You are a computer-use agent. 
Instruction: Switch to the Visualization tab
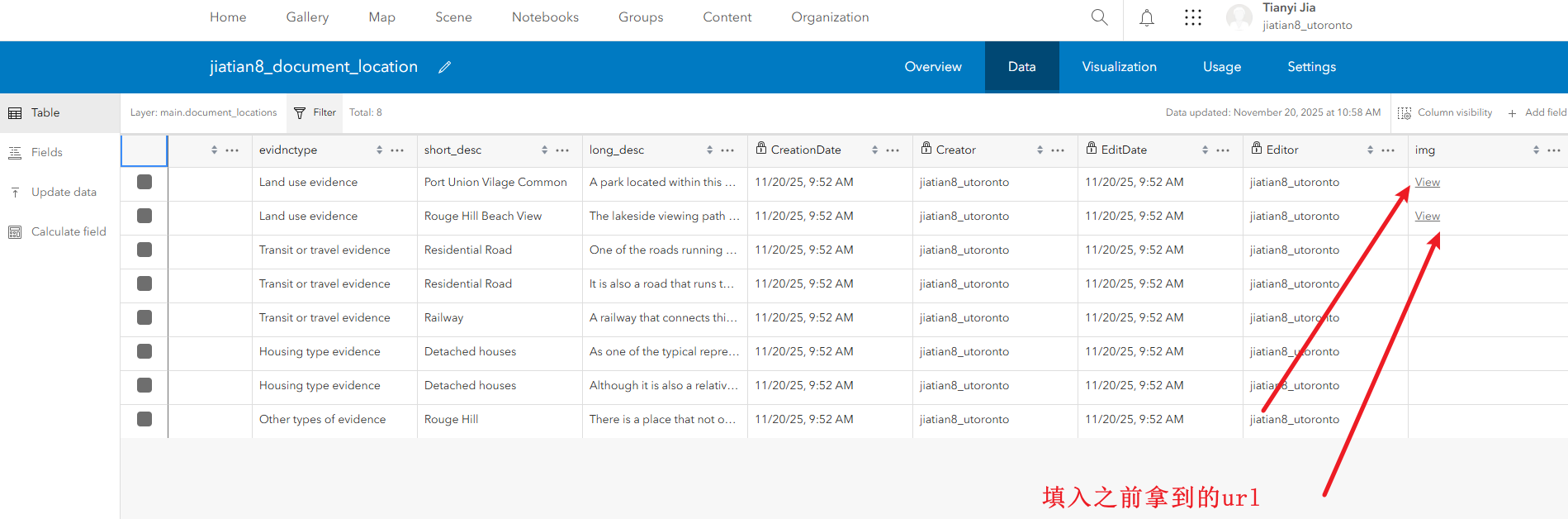pyautogui.click(x=1119, y=67)
